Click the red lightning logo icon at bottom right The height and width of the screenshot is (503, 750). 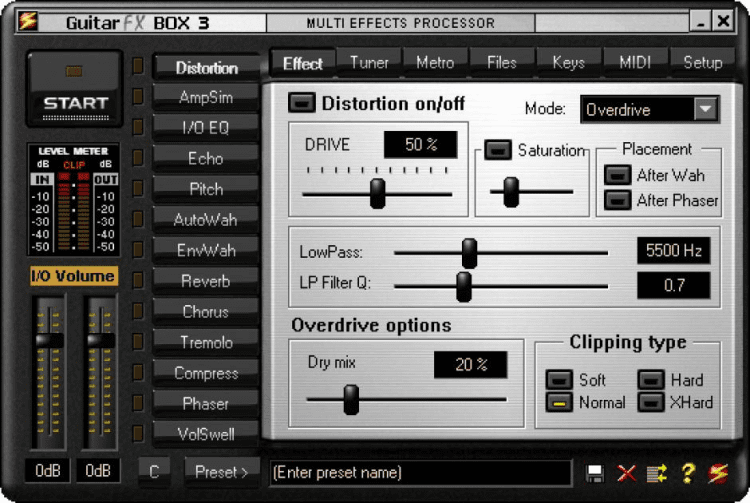coord(718,473)
